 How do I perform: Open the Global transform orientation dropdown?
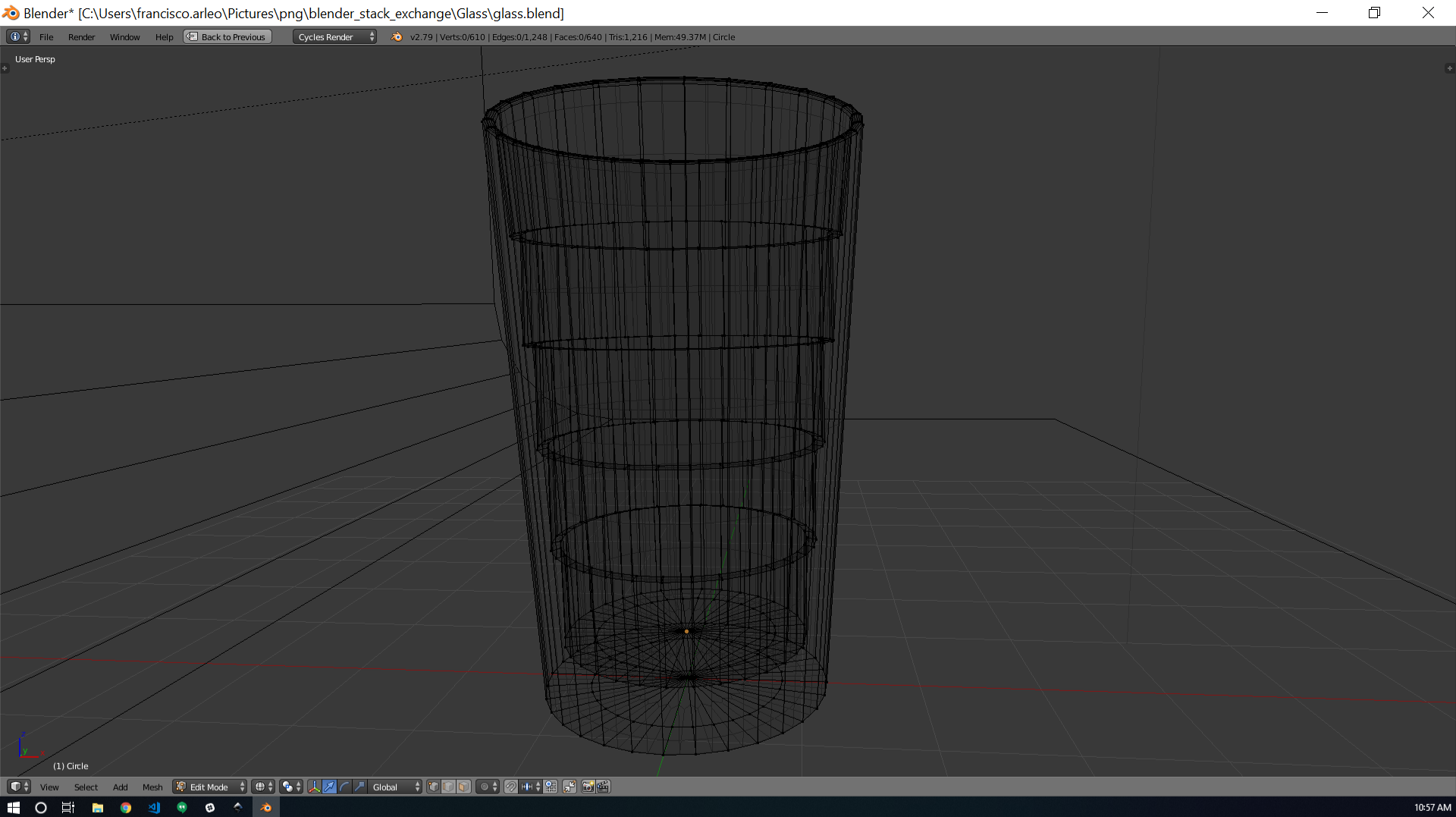(395, 787)
